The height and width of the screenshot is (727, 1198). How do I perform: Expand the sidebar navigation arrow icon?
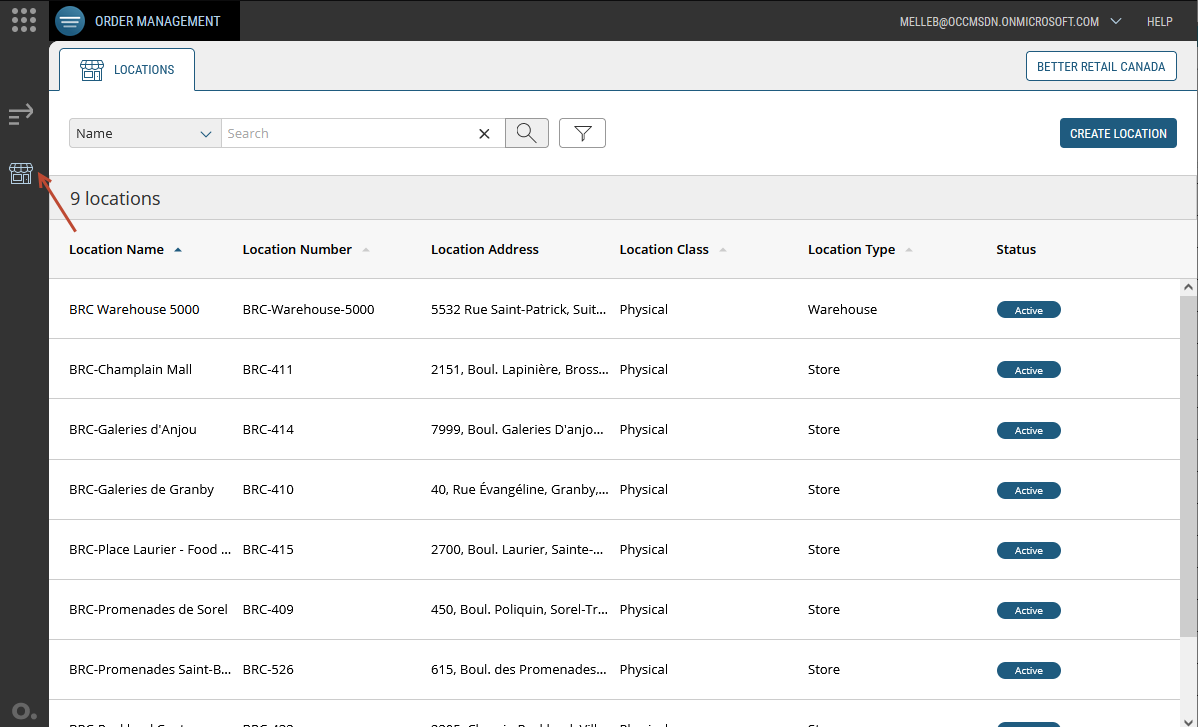coord(21,115)
